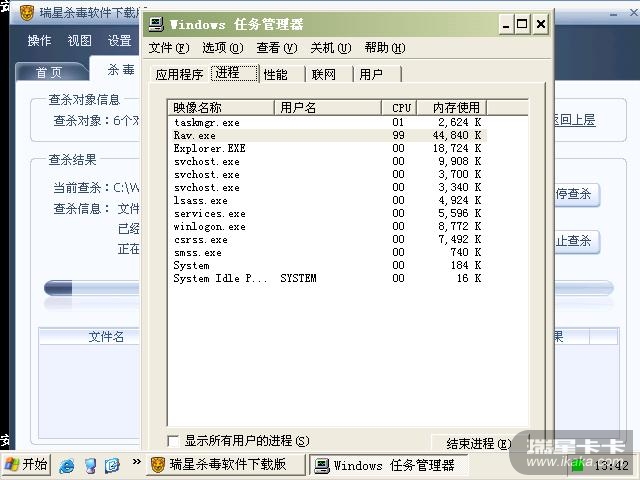Sort by 用户名 column header

tap(328, 108)
